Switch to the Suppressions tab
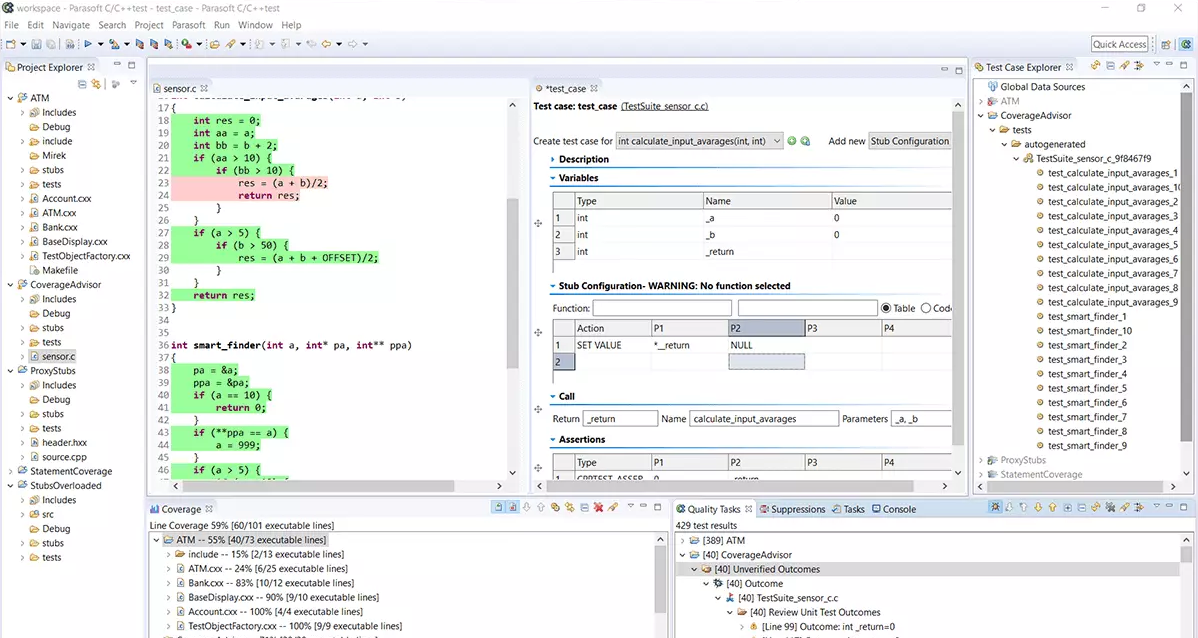Image resolution: width=1198 pixels, height=638 pixels. pyautogui.click(x=792, y=509)
